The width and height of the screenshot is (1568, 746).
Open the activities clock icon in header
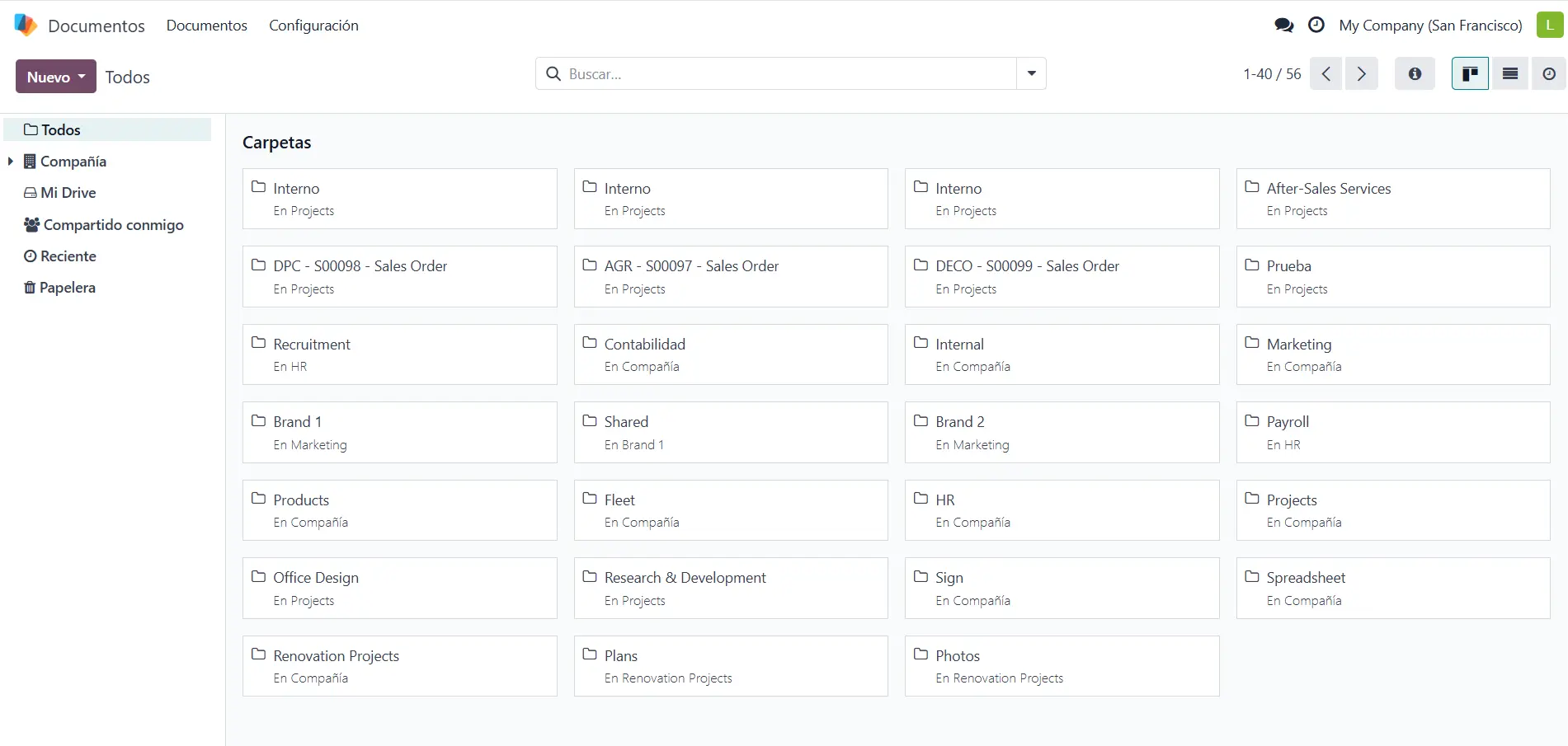pyautogui.click(x=1316, y=26)
